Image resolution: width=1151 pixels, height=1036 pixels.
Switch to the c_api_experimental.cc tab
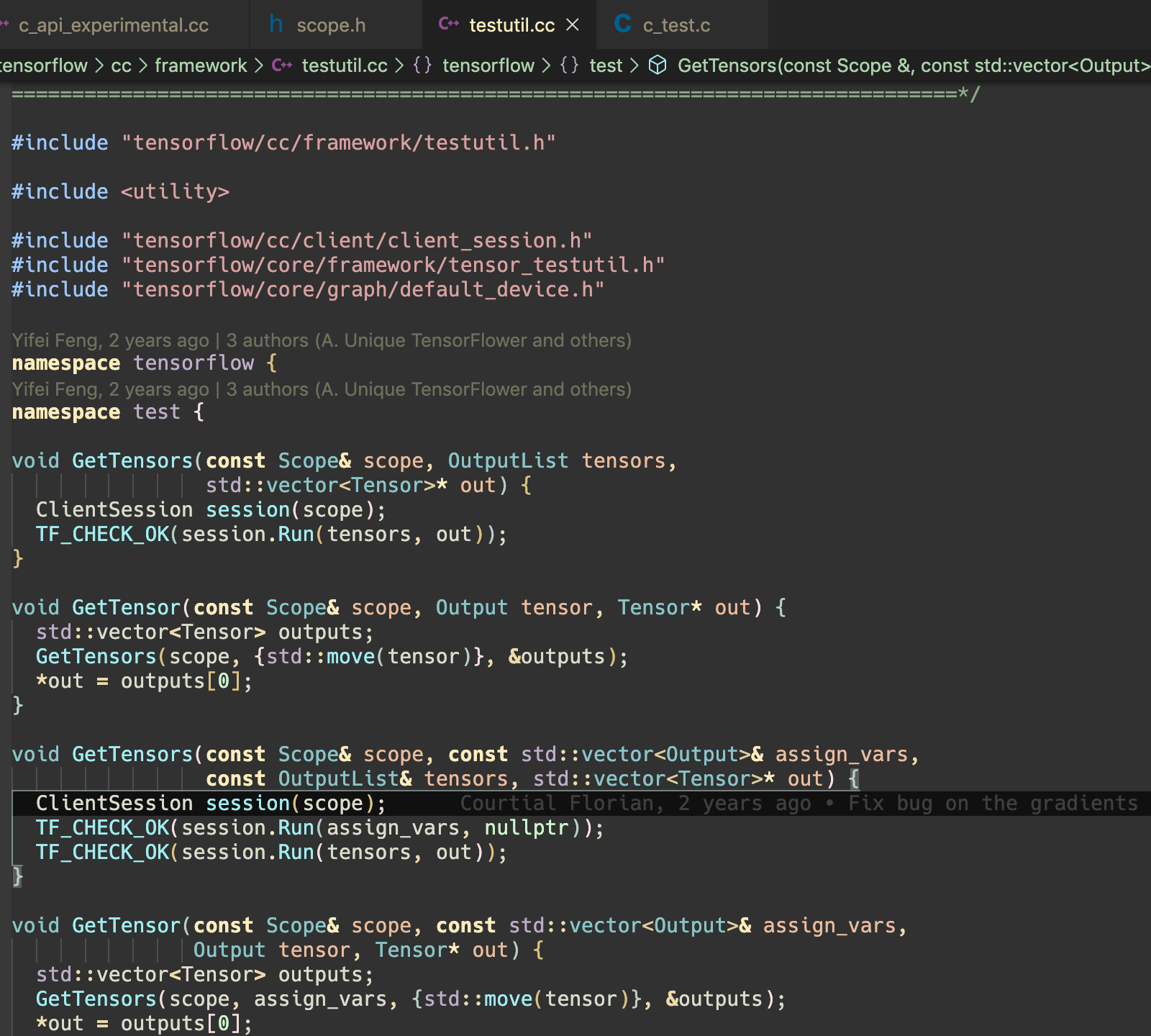pyautogui.click(x=114, y=25)
